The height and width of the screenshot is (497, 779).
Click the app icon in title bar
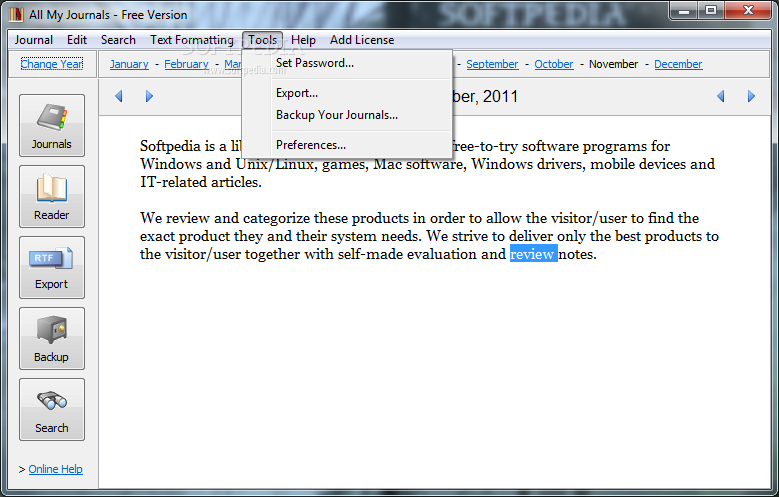tap(16, 14)
